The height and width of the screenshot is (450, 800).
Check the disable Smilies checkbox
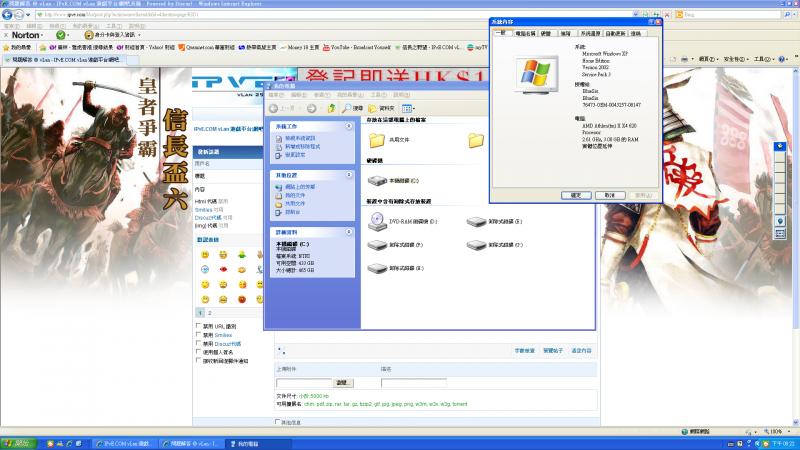199,335
